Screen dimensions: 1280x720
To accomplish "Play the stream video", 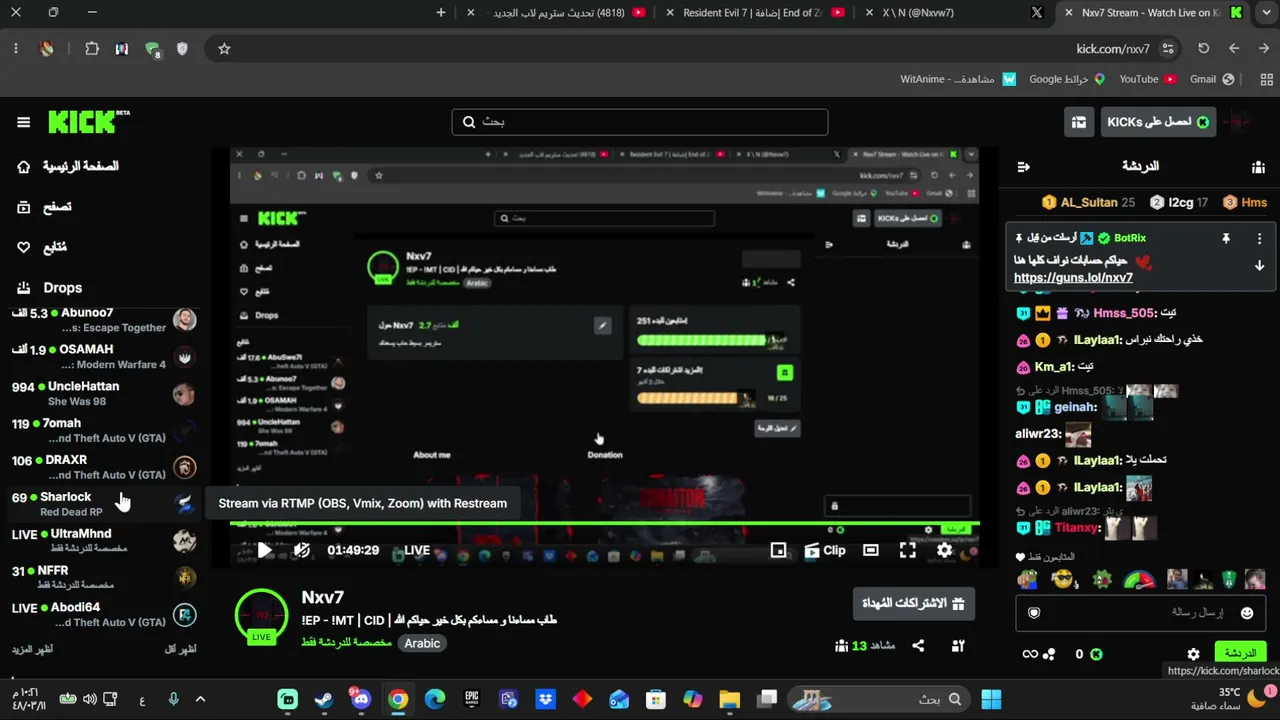I will [264, 550].
